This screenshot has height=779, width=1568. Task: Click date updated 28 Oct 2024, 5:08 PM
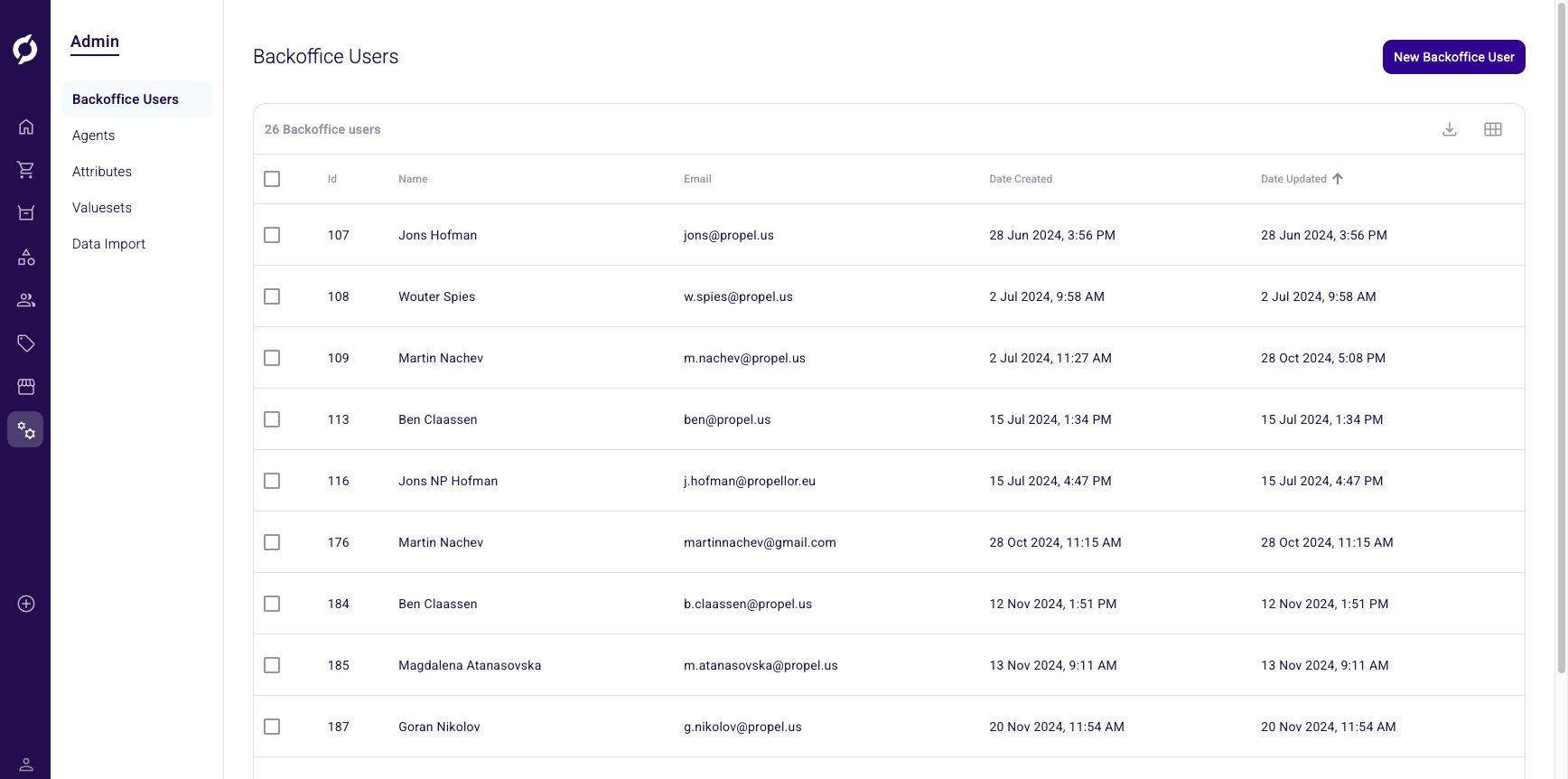pos(1323,358)
